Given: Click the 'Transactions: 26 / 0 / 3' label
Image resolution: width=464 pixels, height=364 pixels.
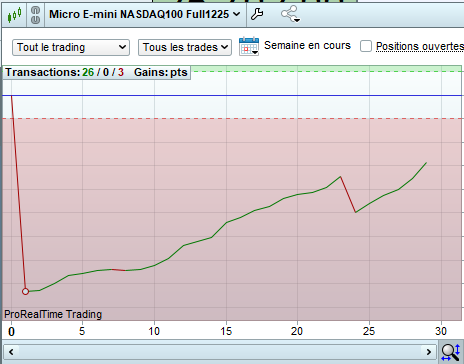Looking at the screenshot, I should (65, 72).
